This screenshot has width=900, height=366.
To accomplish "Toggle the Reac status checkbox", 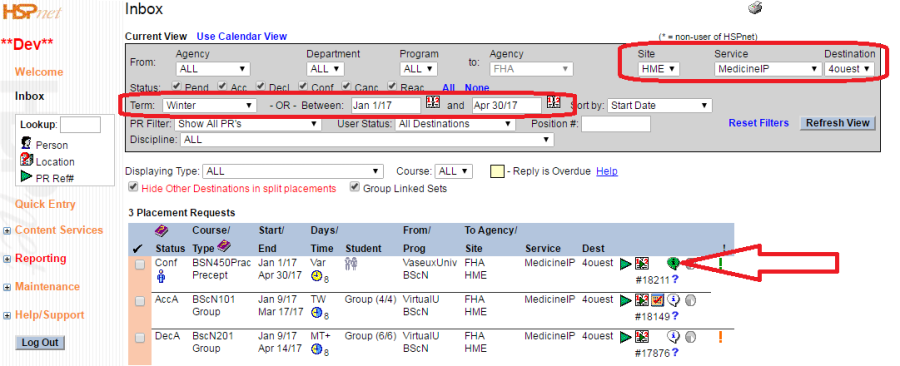I will point(392,87).
